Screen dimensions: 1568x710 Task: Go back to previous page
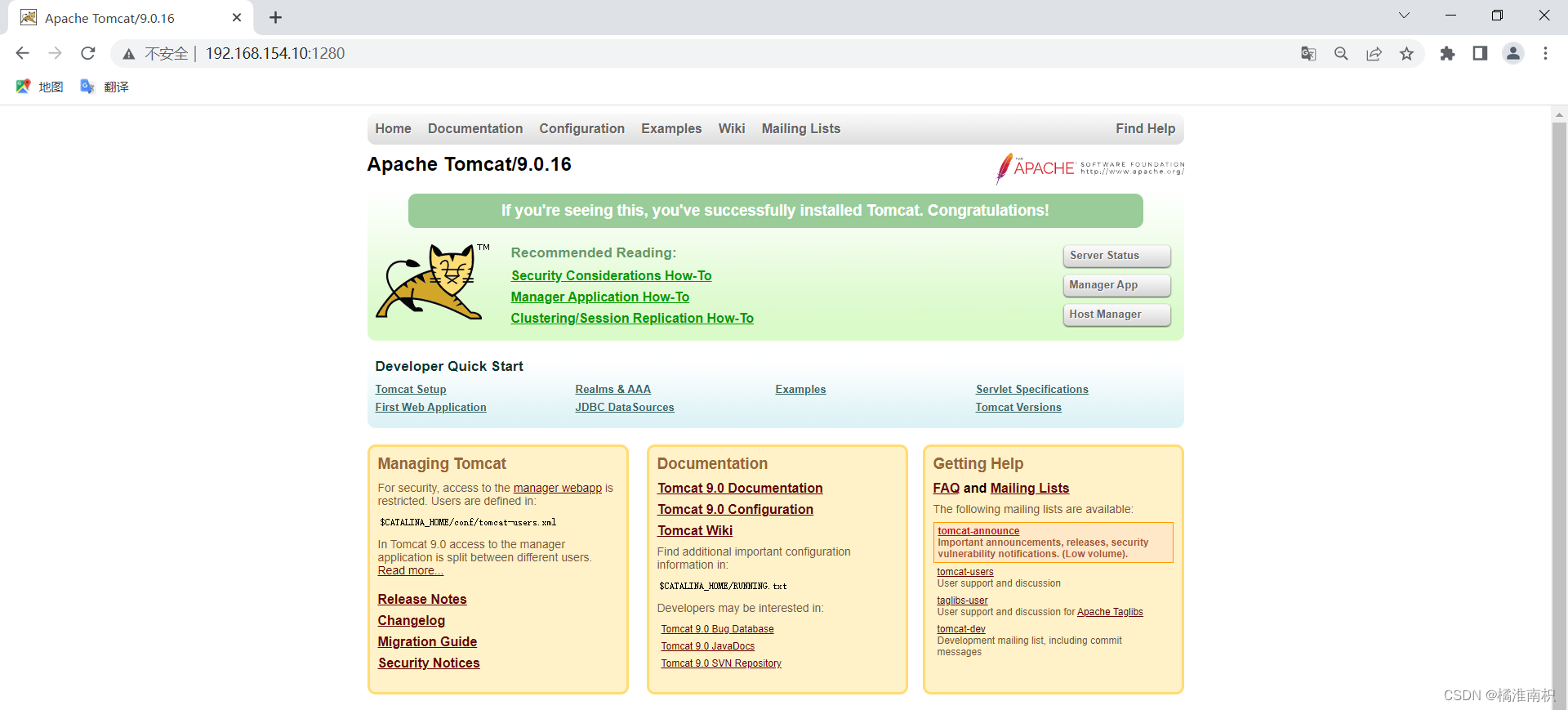(22, 53)
